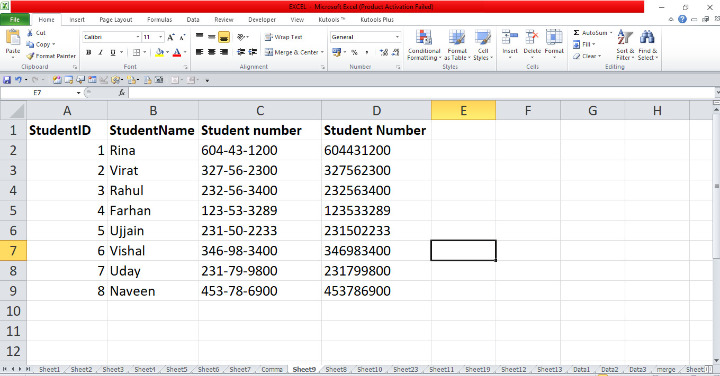Toggle Italic formatting
This screenshot has width=720, height=376.
point(101,52)
